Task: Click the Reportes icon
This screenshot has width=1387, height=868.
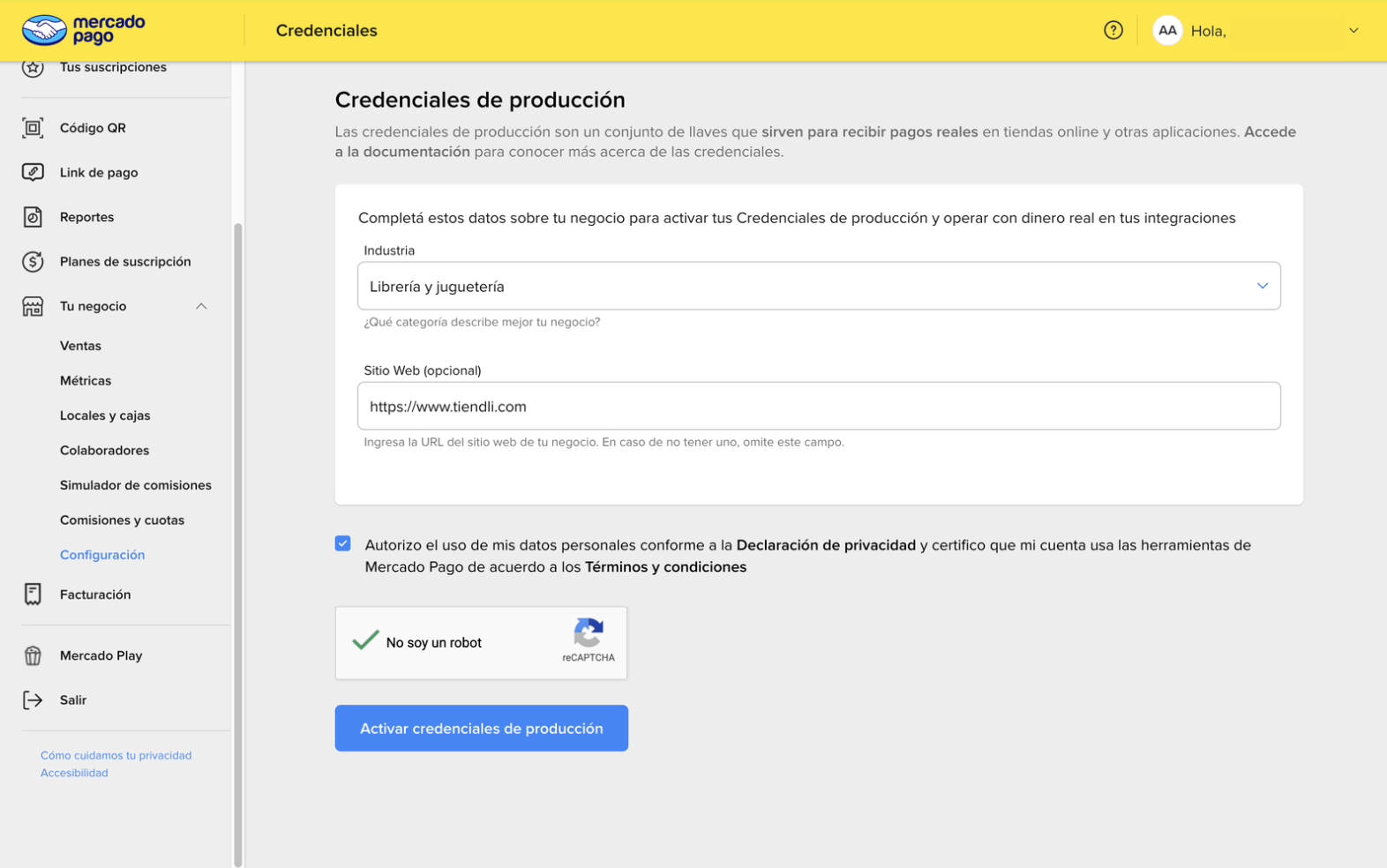Action: [x=33, y=217]
